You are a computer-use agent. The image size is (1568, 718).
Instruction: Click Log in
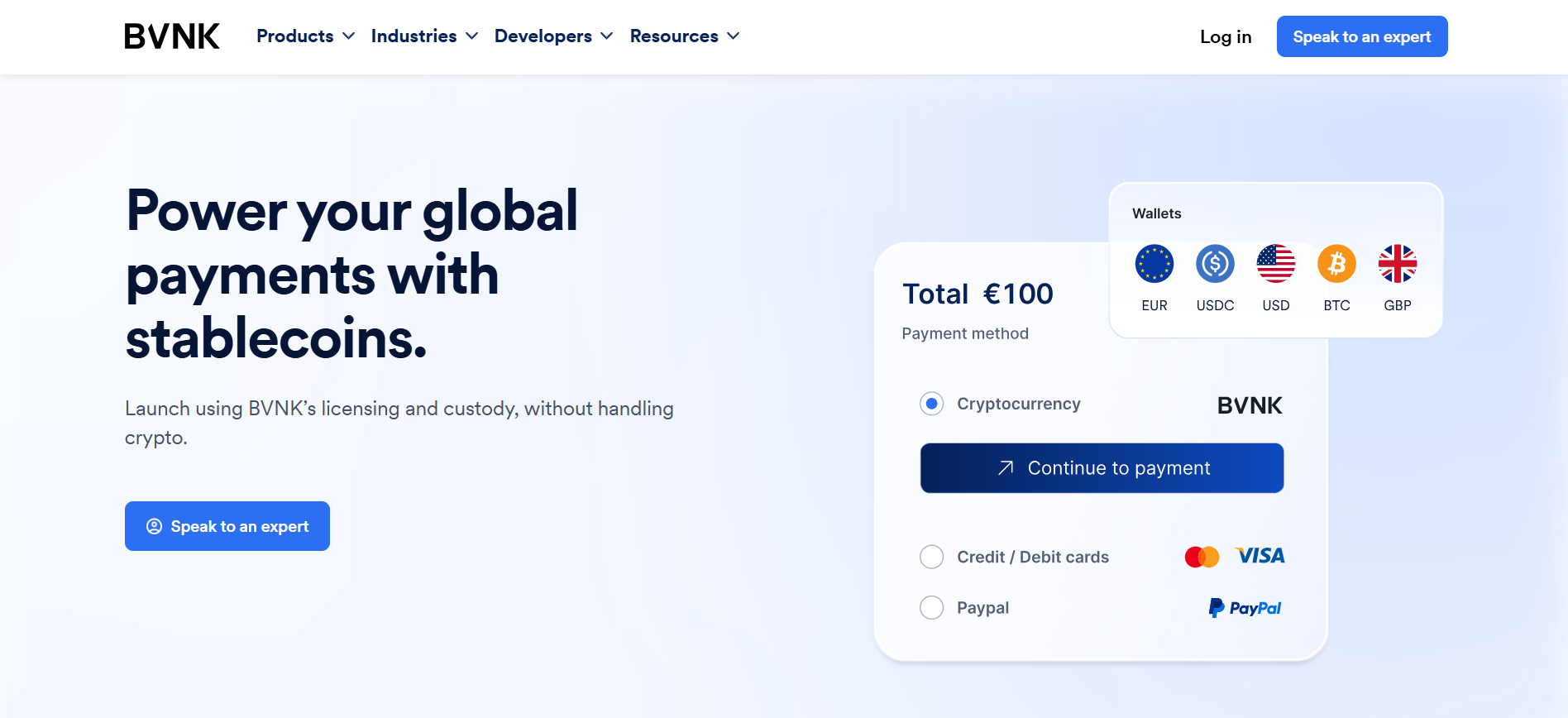pyautogui.click(x=1226, y=36)
